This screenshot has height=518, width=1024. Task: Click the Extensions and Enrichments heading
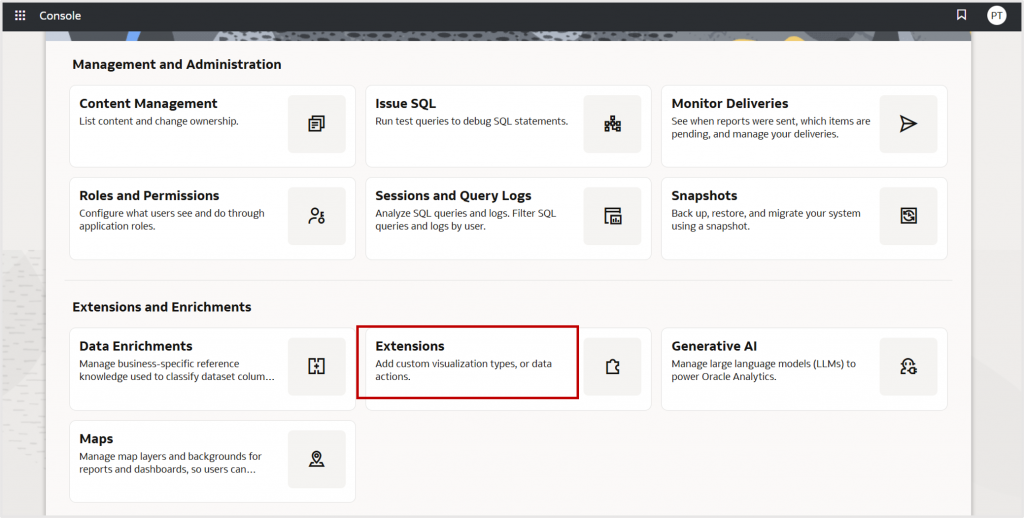click(162, 307)
